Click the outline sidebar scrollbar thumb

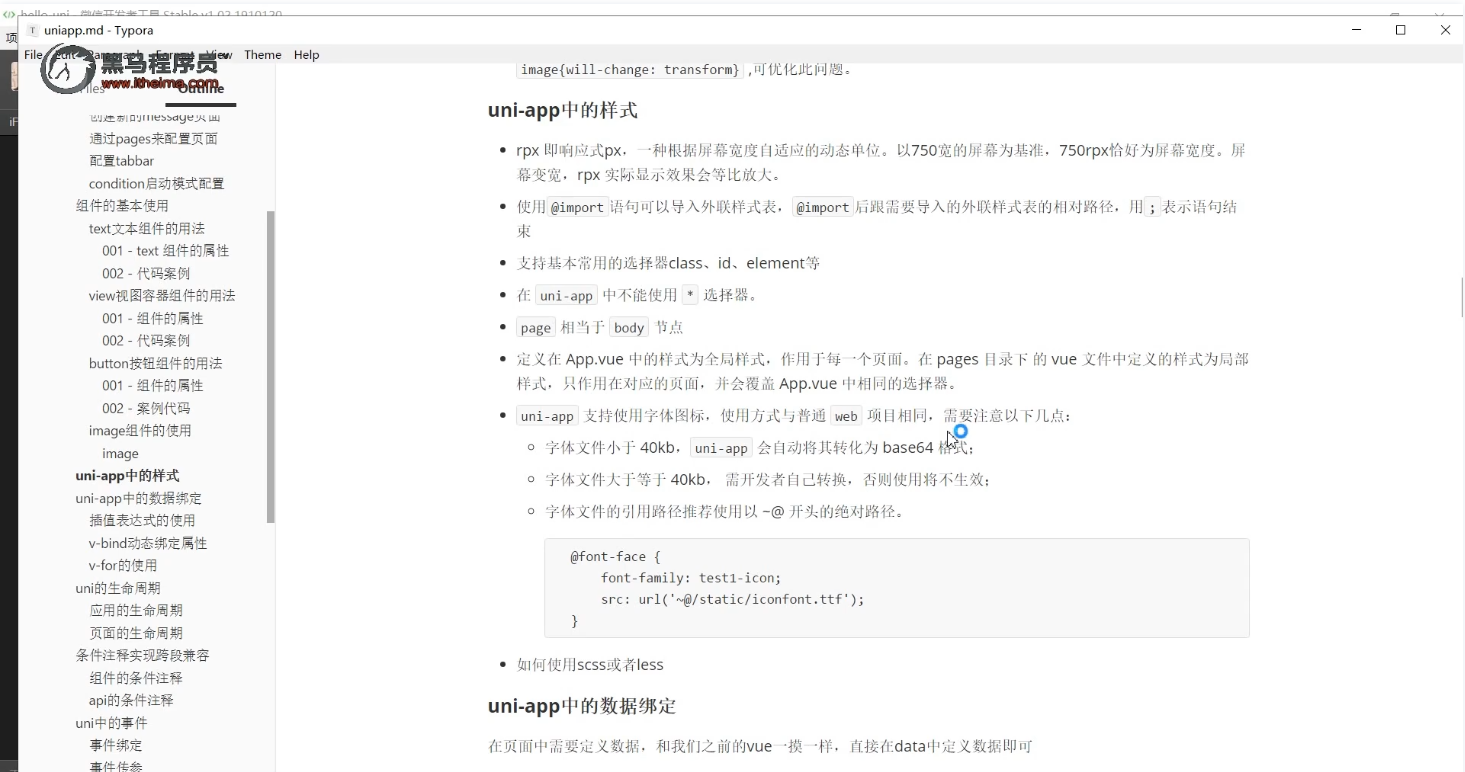coord(270,367)
